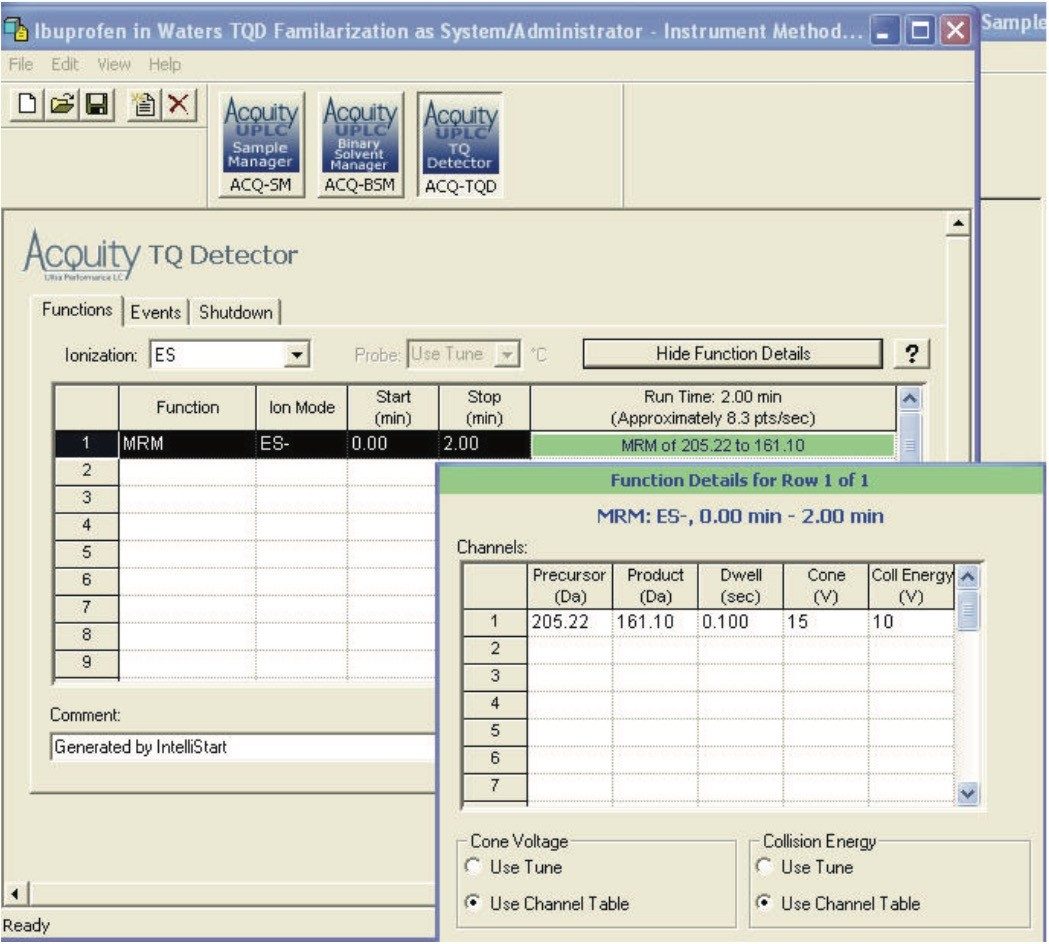The height and width of the screenshot is (944, 1049).
Task: Click the channels table scrollbar thumb
Action: (967, 611)
